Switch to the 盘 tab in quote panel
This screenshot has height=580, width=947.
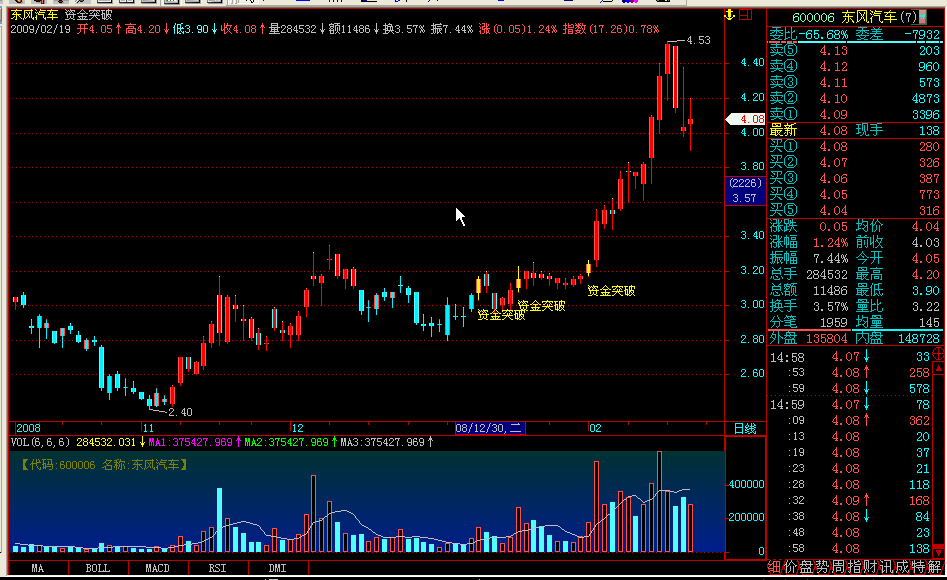click(x=806, y=567)
